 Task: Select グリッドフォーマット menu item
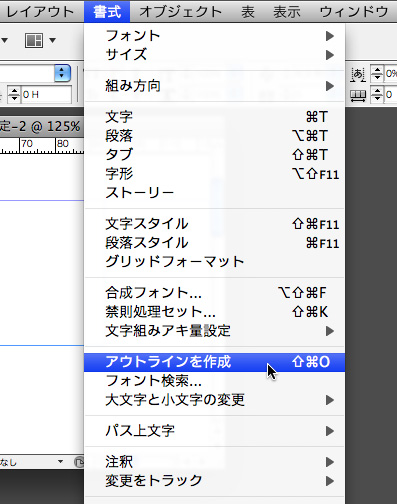[214, 262]
